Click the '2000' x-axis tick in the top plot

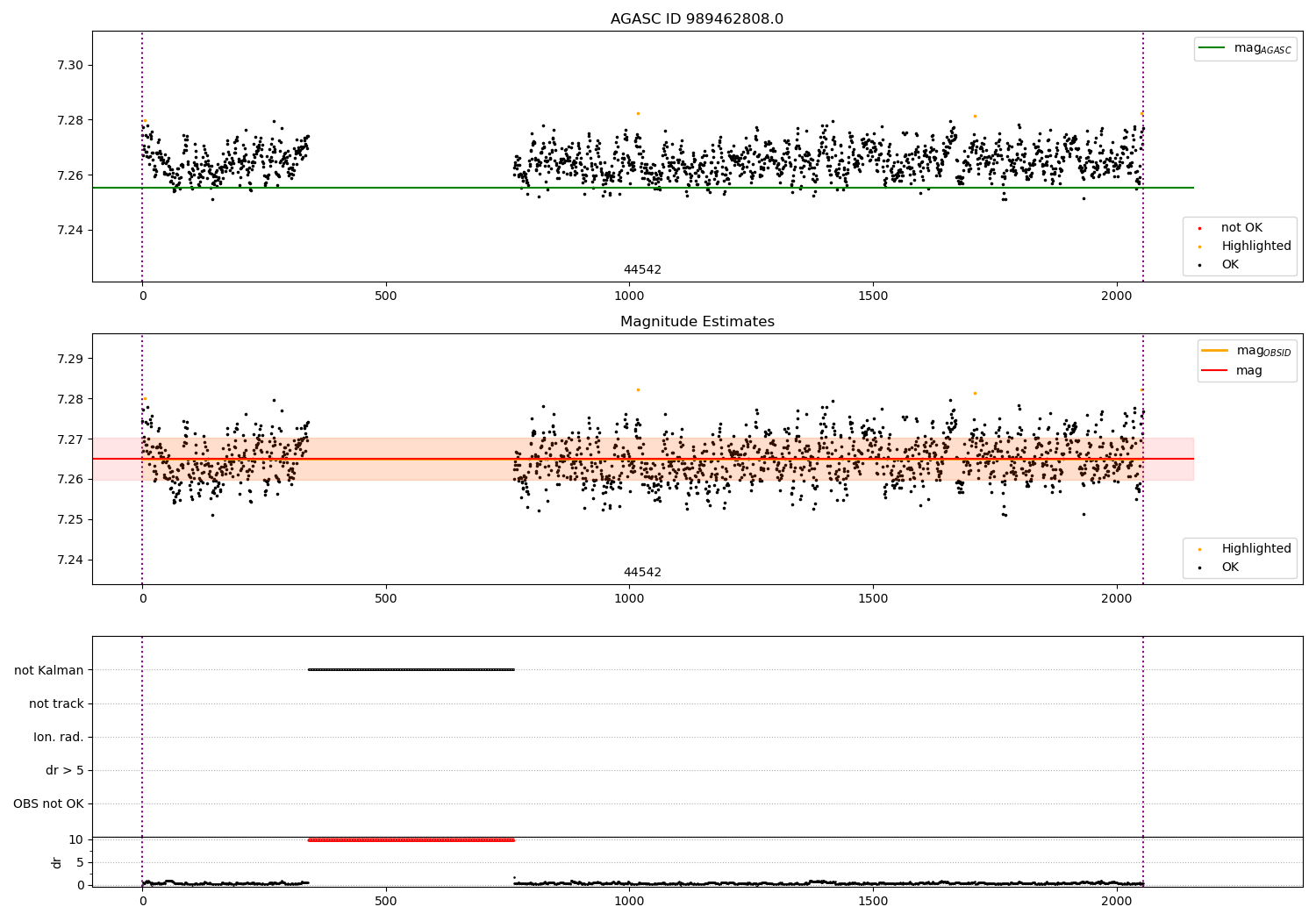coord(1117,296)
